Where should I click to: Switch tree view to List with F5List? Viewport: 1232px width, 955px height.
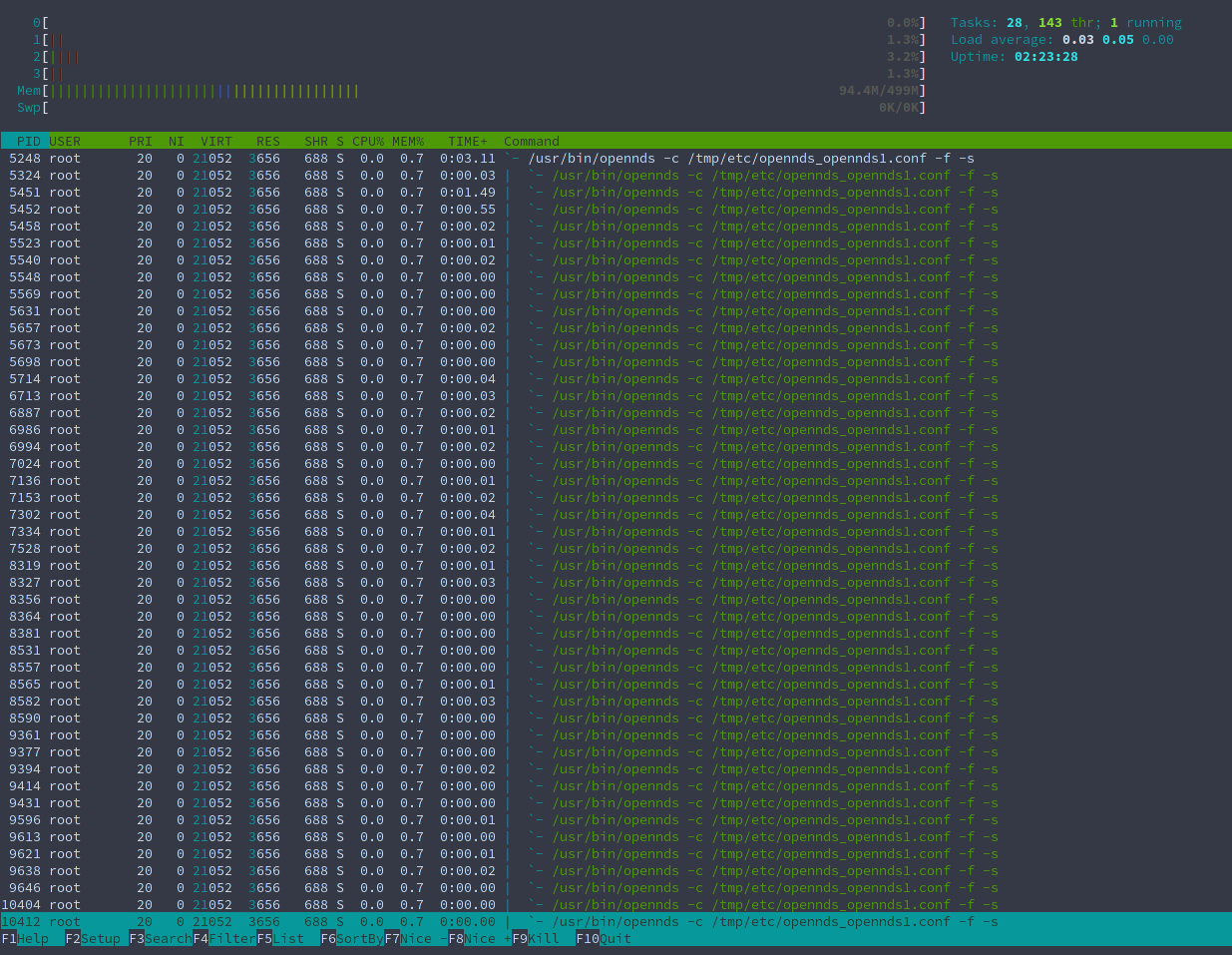click(279, 938)
